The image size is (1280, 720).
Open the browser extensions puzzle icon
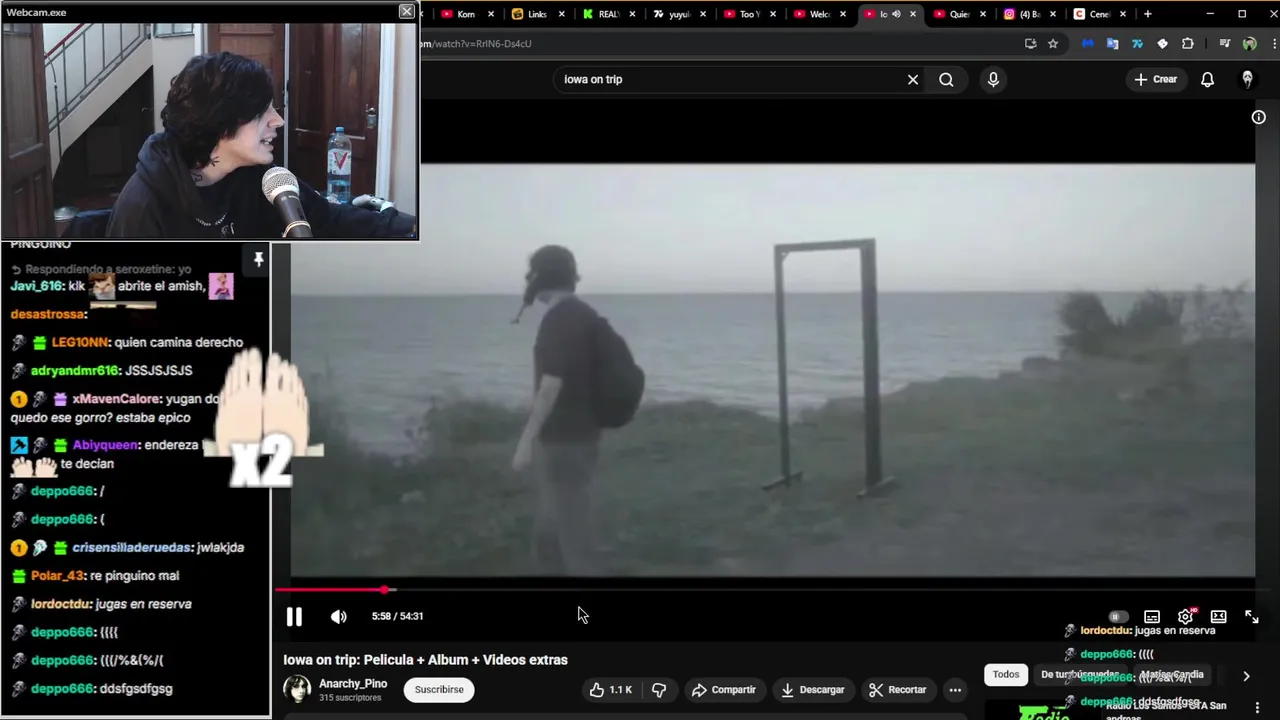(1188, 44)
